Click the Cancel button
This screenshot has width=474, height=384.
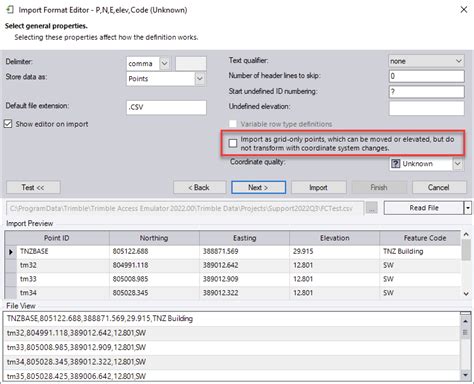pos(439,187)
